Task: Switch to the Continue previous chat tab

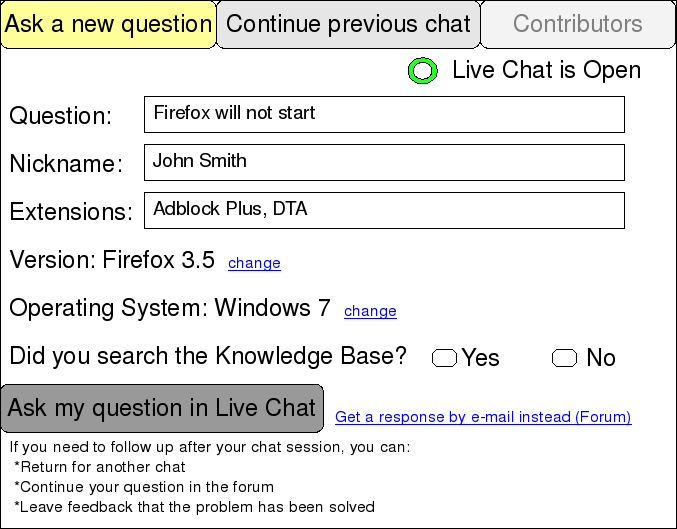Action: coord(348,24)
